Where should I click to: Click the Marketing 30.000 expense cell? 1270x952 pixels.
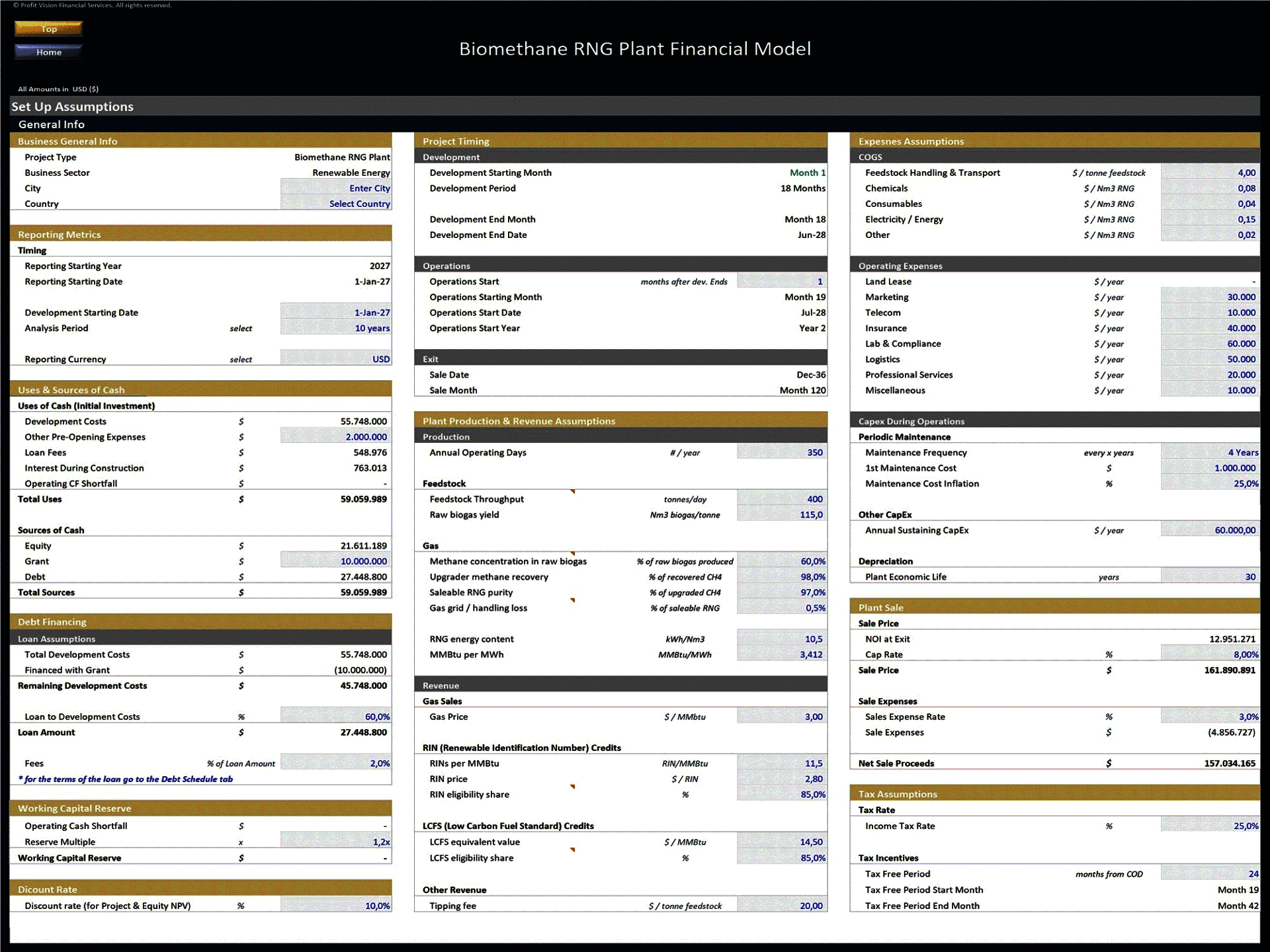(x=1210, y=297)
